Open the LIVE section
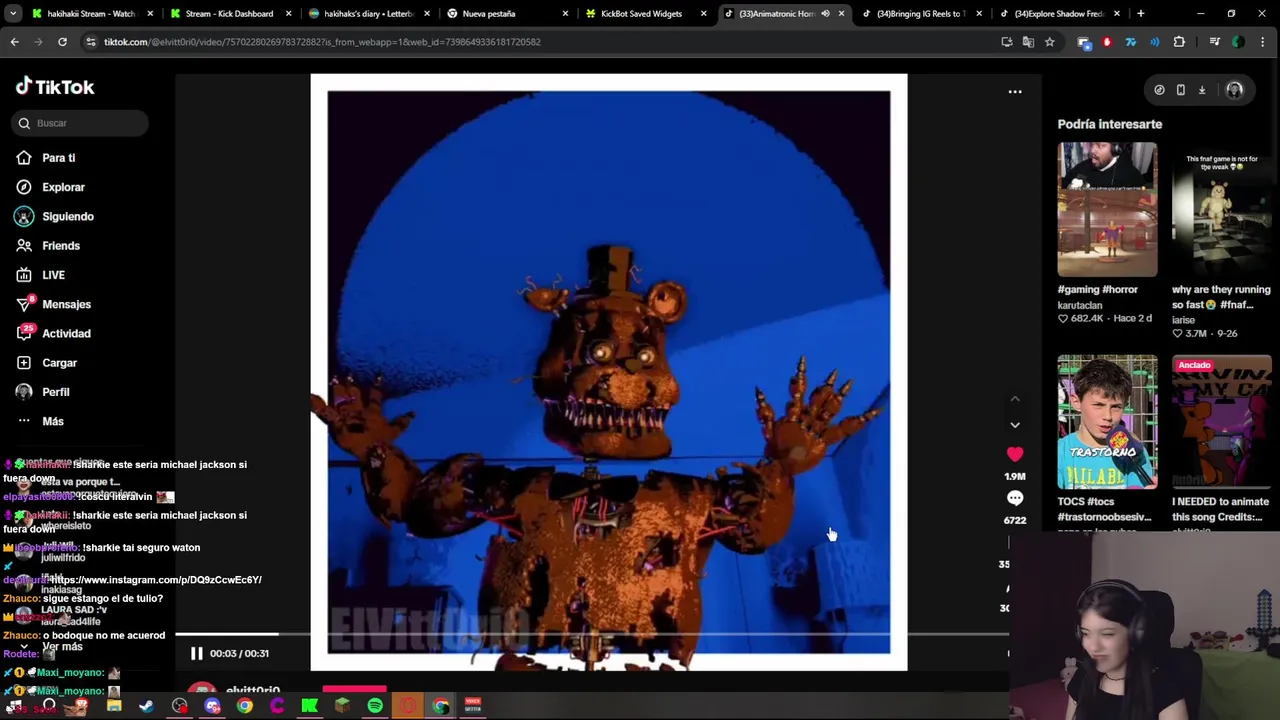This screenshot has height=720, width=1280. point(53,275)
